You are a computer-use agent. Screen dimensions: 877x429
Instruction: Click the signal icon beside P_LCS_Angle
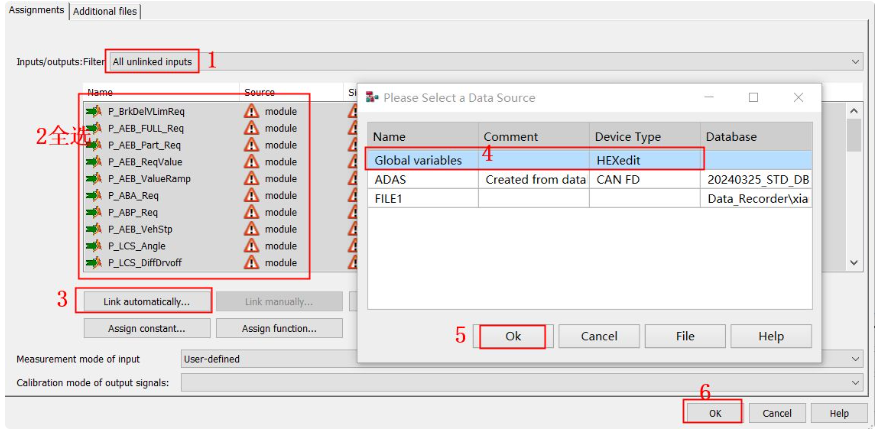[94, 246]
